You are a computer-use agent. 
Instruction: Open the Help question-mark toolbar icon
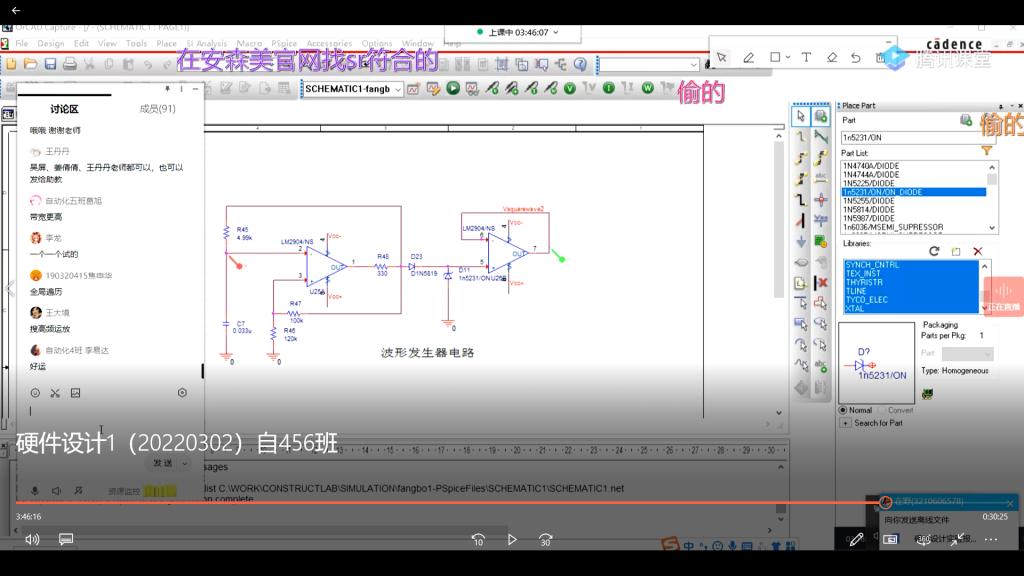click(x=581, y=64)
